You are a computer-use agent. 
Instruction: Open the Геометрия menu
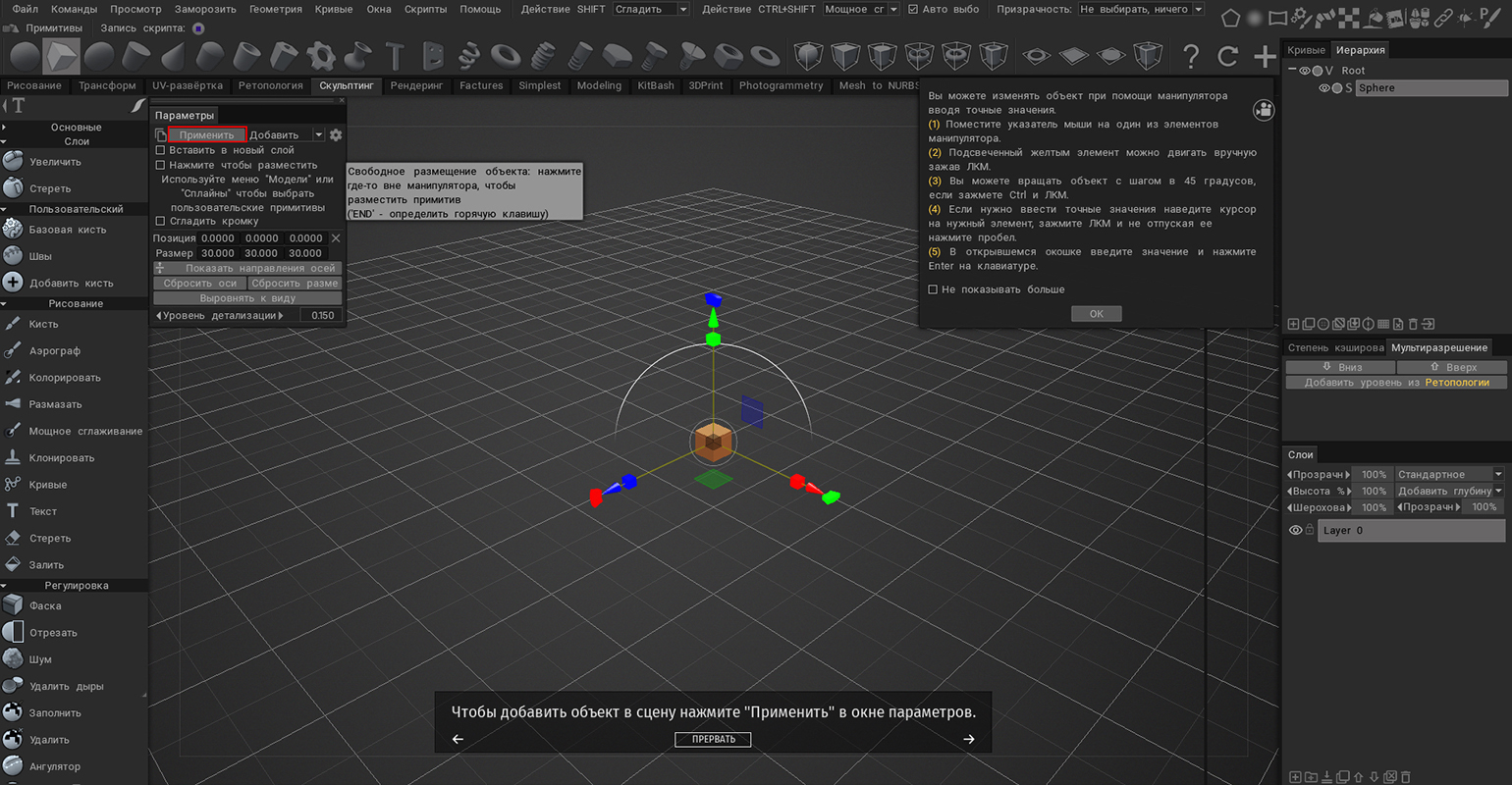[x=275, y=9]
